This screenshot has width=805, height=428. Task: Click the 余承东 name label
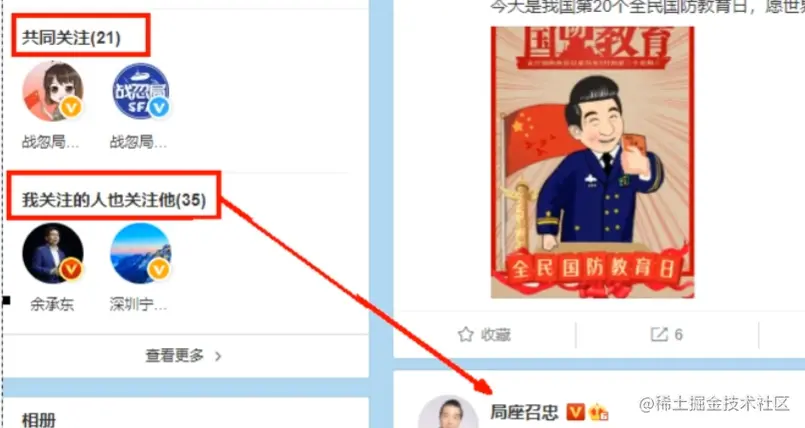(52, 304)
